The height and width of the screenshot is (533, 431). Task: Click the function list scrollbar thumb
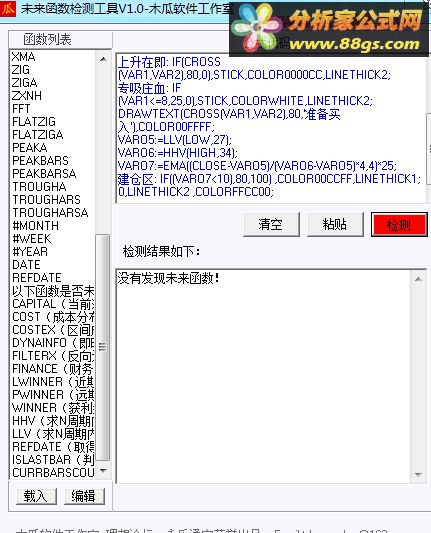pyautogui.click(x=103, y=347)
